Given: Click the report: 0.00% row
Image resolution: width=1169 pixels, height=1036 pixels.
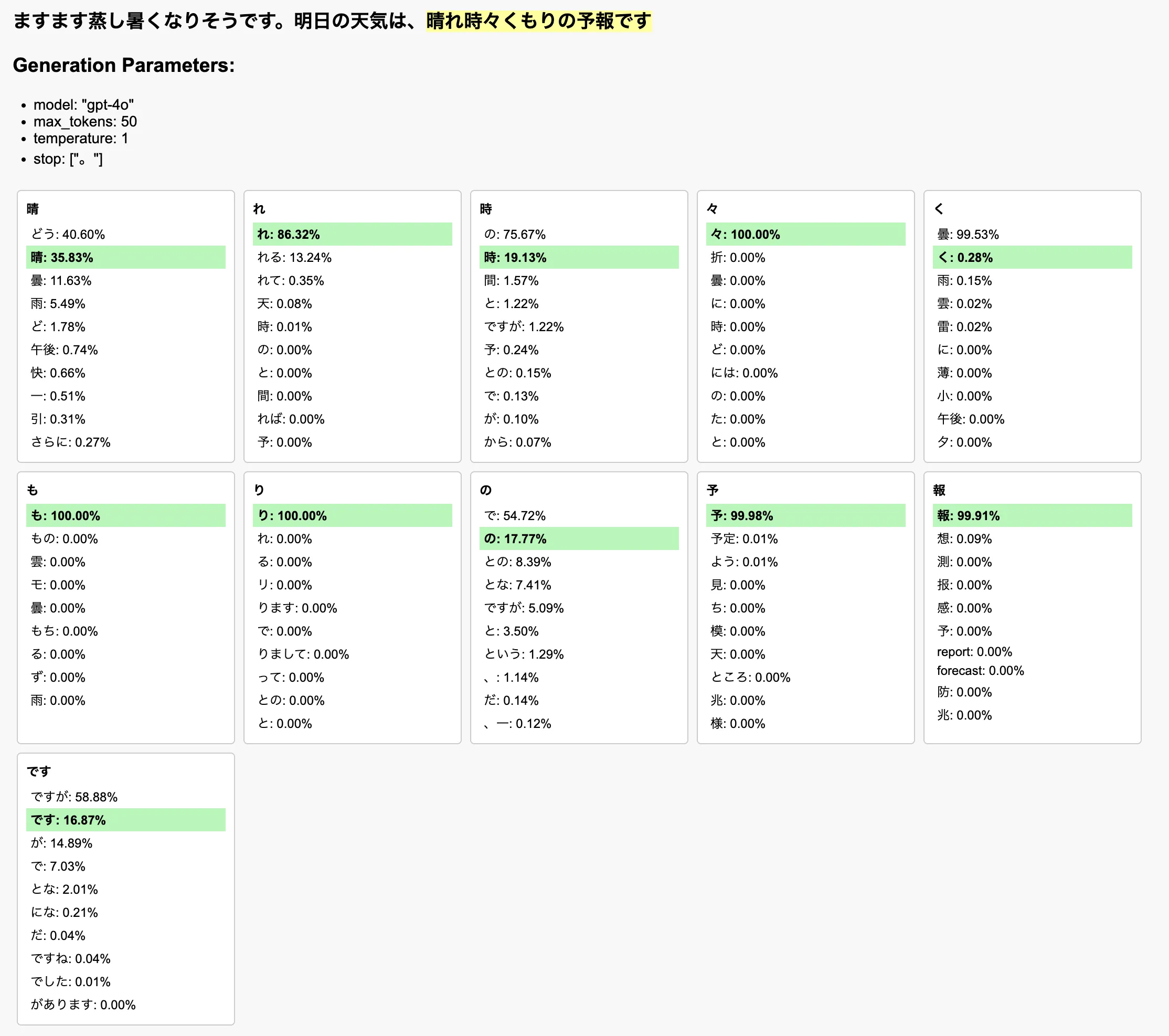Looking at the screenshot, I should coord(1032,652).
